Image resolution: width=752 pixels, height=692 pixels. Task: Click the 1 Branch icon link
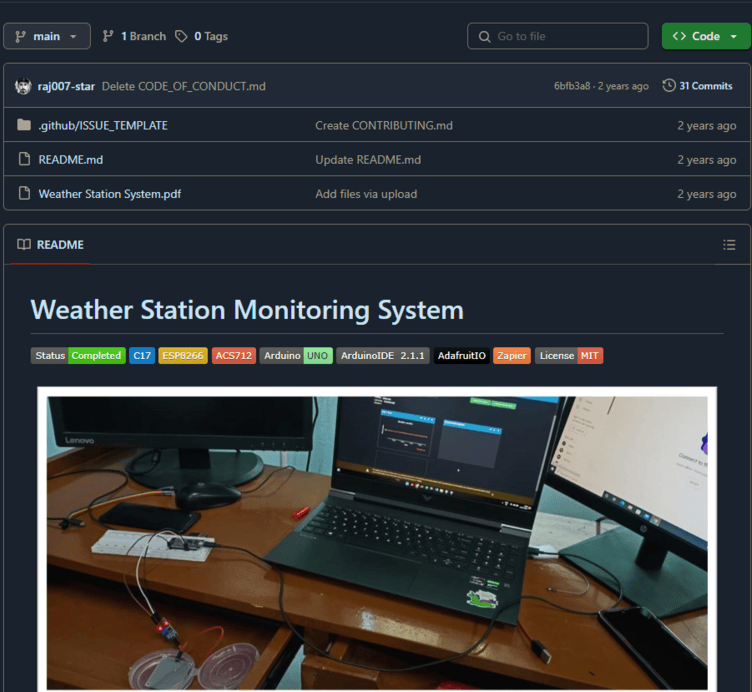pos(108,36)
